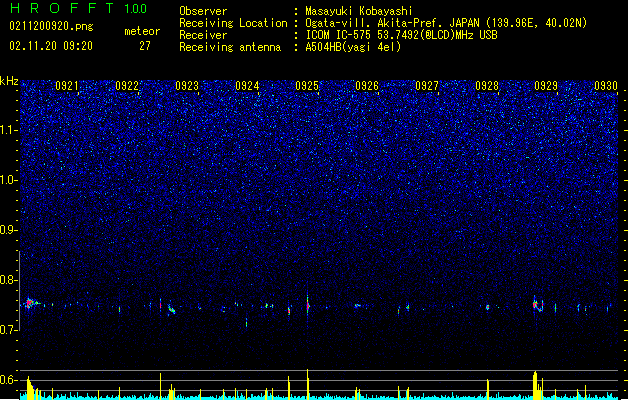Click the 0.8 kHz axis label
Screen dimensions: 629x400
tap(9, 280)
